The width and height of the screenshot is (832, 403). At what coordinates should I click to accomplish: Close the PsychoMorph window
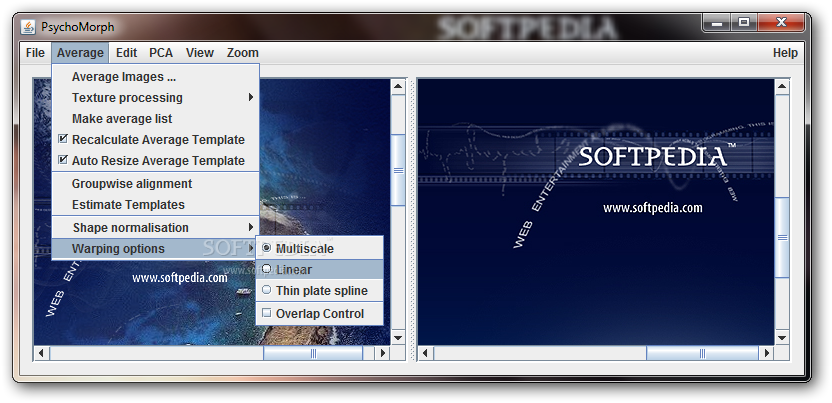(781, 23)
